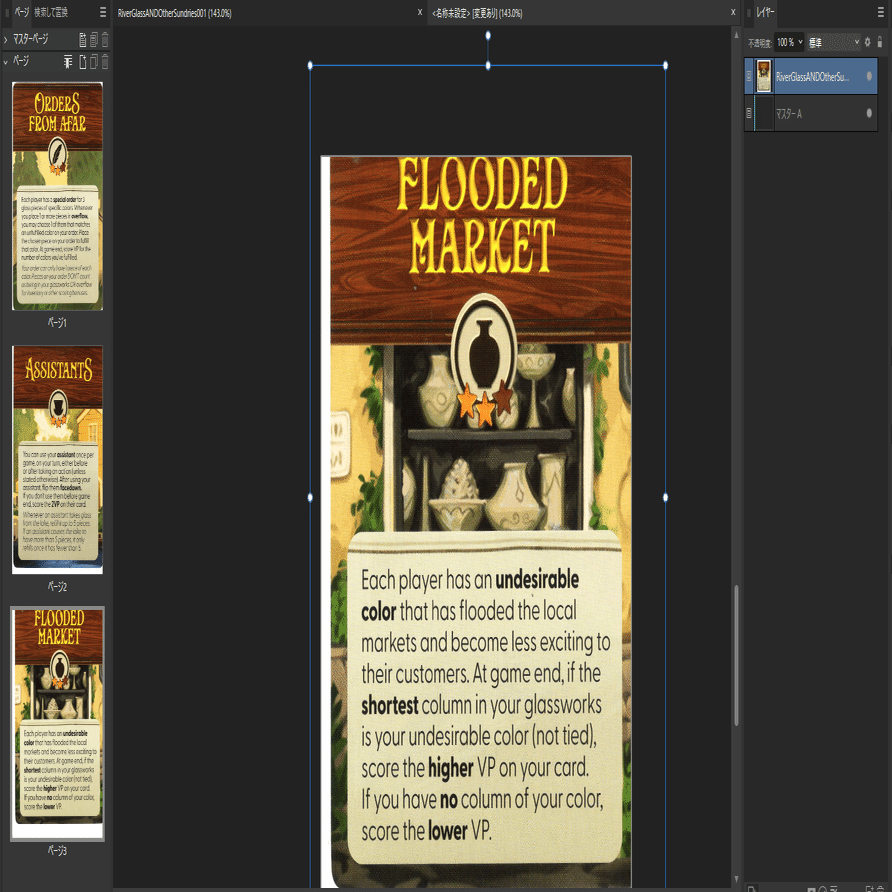The image size is (892, 892).
Task: Open the Pages panel hamburger menu
Action: (103, 12)
